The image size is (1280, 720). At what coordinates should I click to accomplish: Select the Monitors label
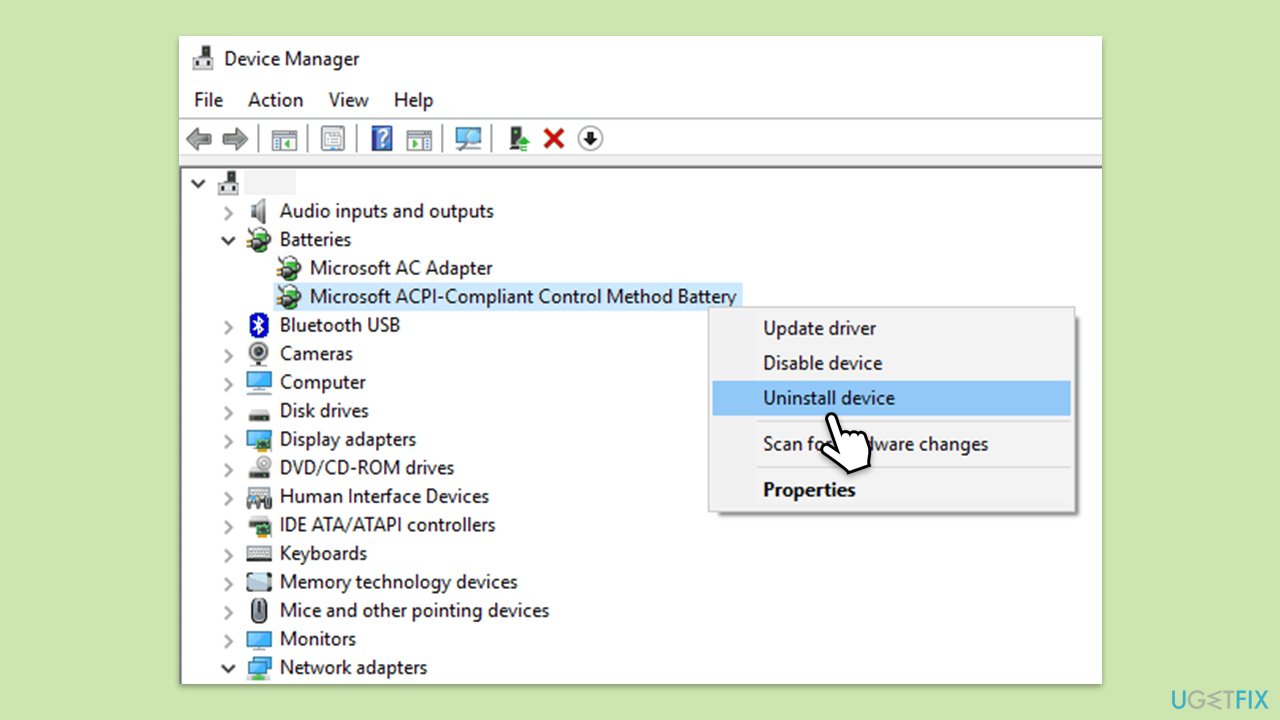point(318,639)
